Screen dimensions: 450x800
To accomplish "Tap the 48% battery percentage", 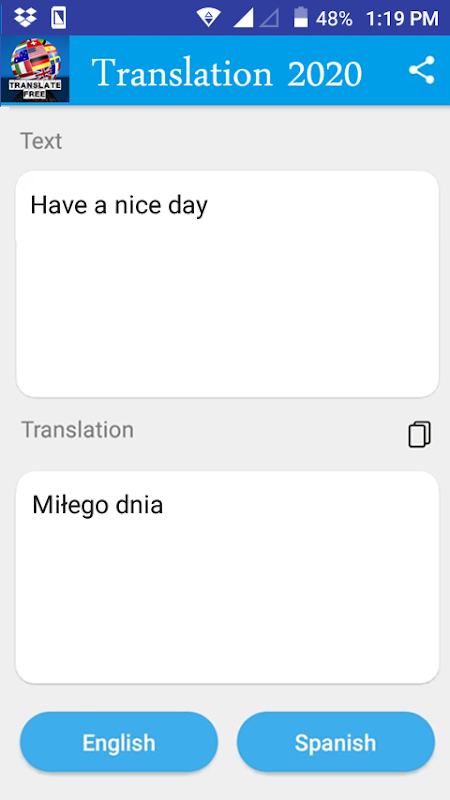I will (x=334, y=19).
